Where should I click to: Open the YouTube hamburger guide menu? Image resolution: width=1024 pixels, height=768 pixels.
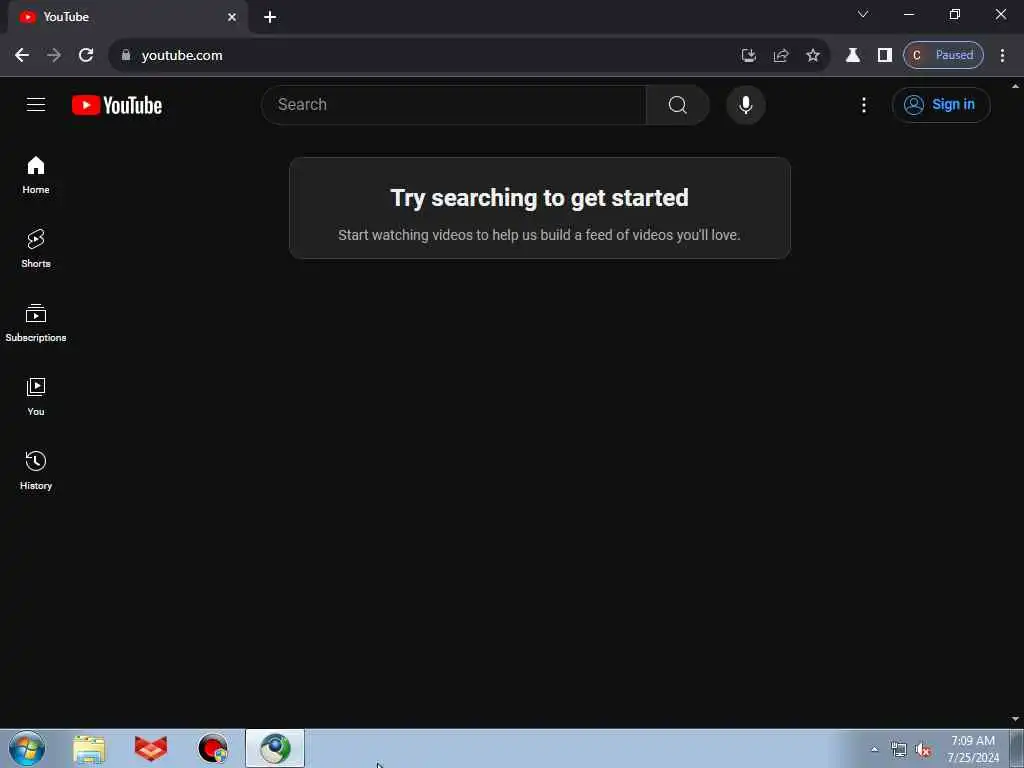pyautogui.click(x=36, y=104)
